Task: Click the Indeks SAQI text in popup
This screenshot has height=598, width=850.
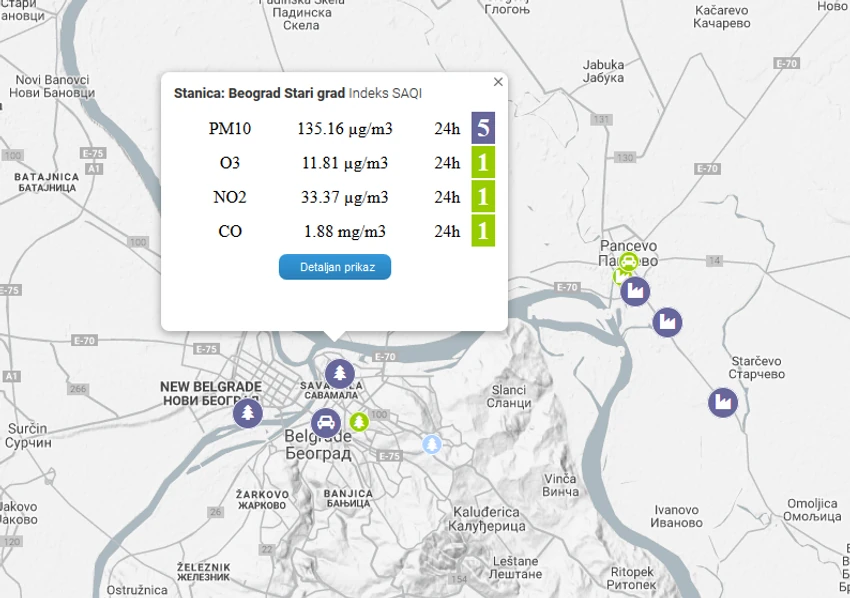Action: click(x=385, y=93)
